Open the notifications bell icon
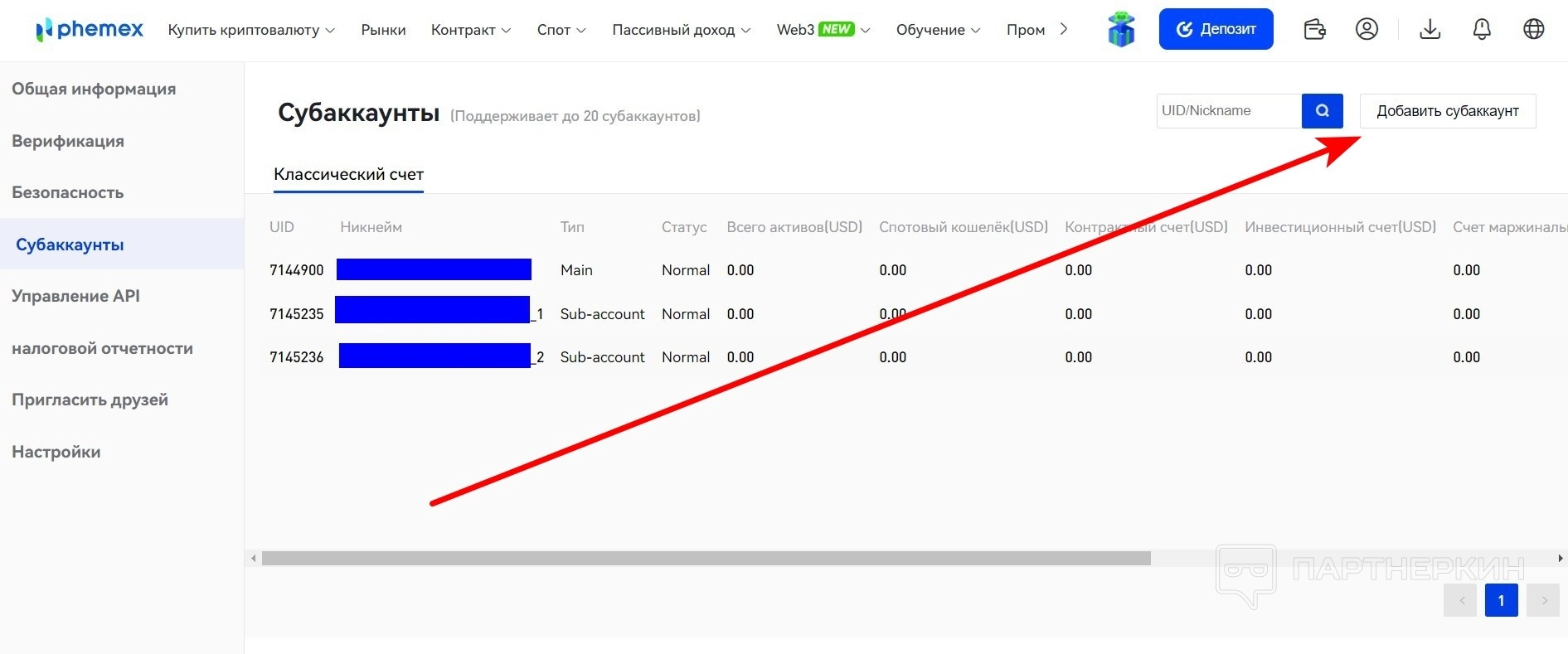Screen dimensions: 1568x654 point(1482,30)
